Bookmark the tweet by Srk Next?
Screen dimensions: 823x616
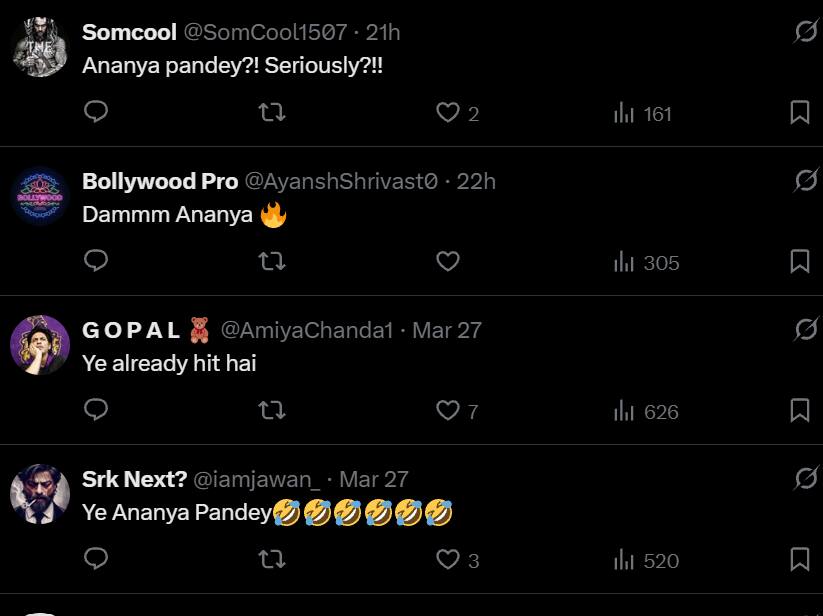tap(799, 561)
